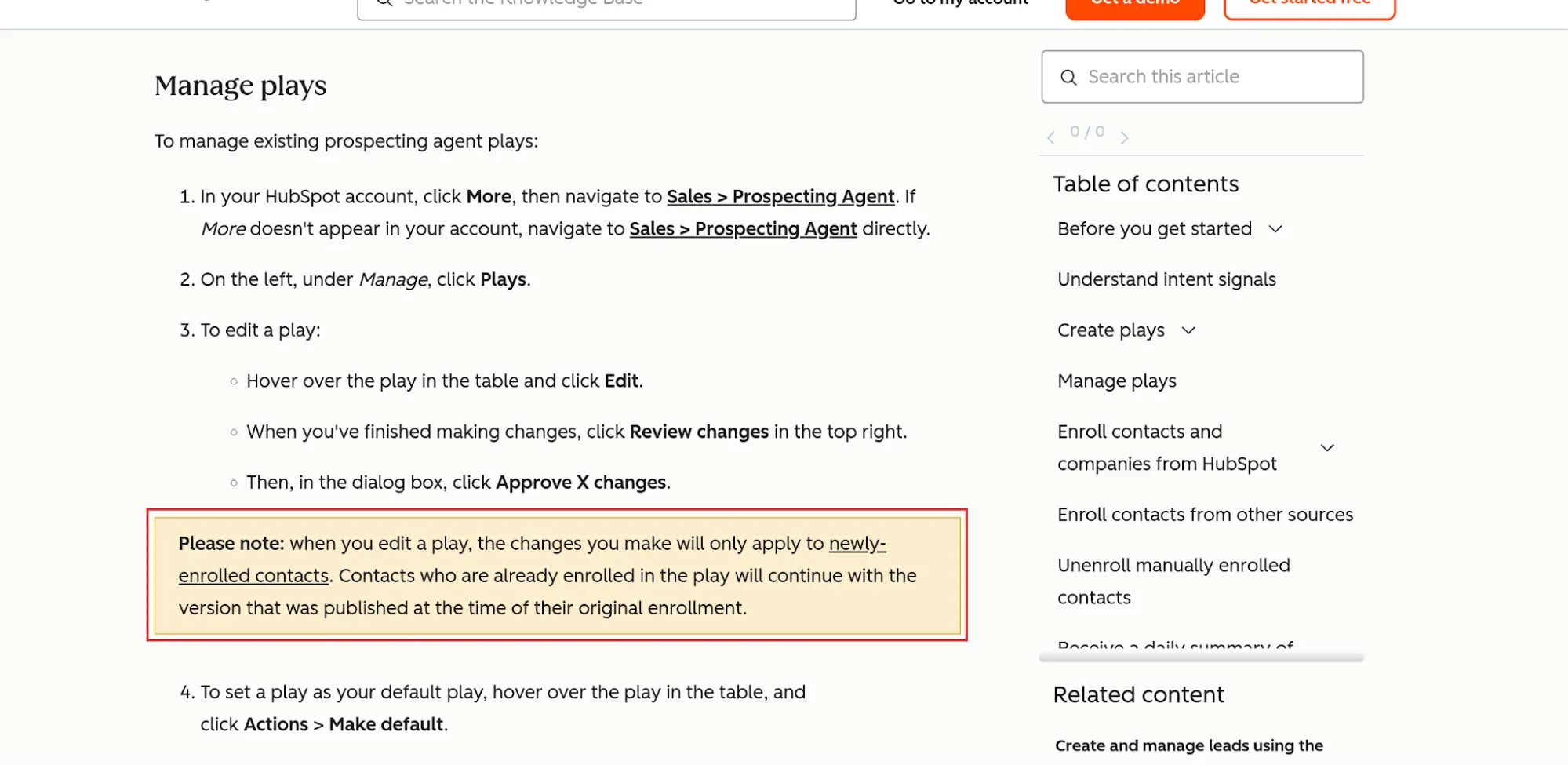Click the Table of contents heading
Screen dimensions: 1568x765
point(1145,184)
